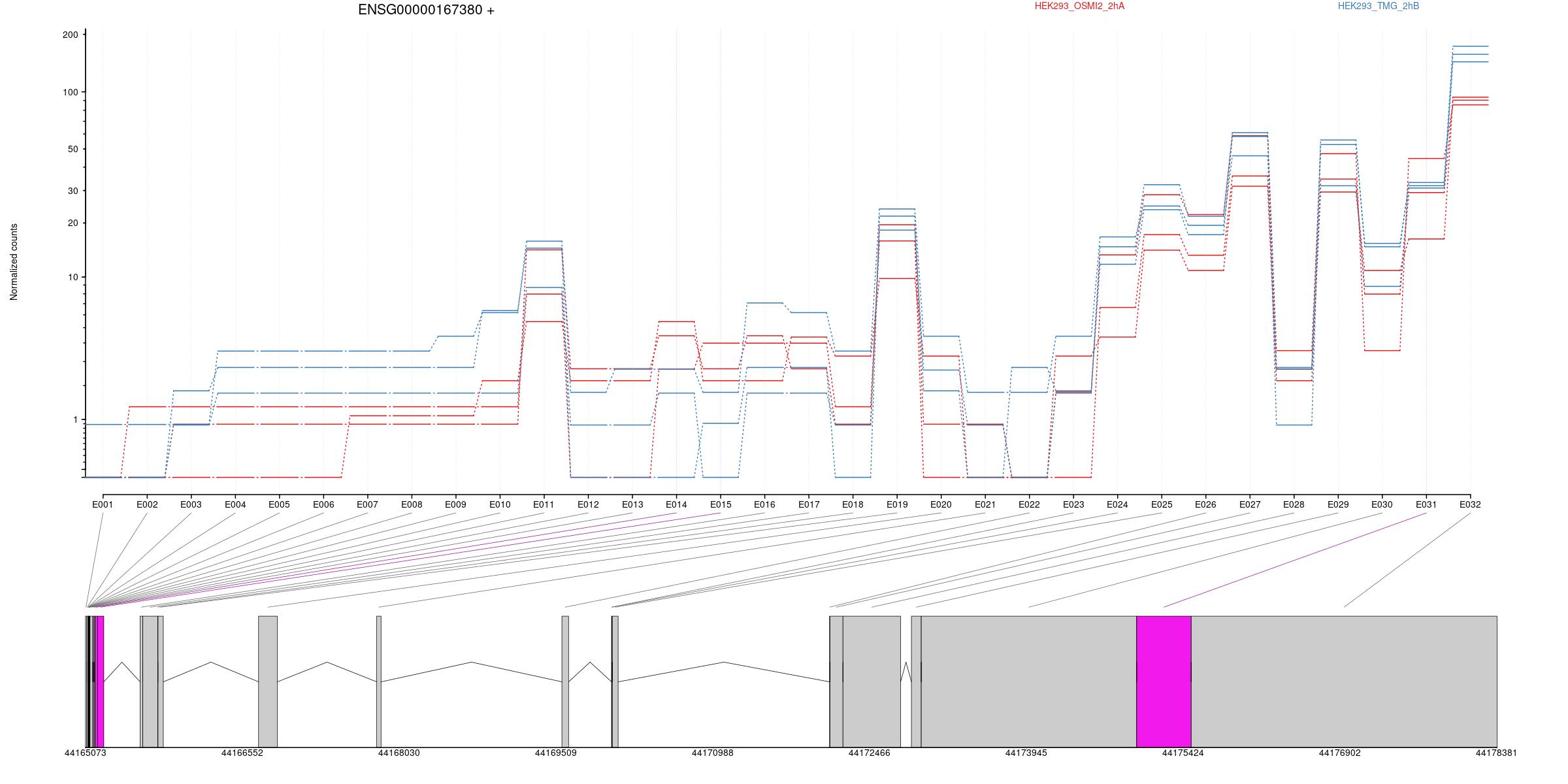Screen dimensions: 1568x784
Task: Click the E027 exon axis label
Action: 1250,504
